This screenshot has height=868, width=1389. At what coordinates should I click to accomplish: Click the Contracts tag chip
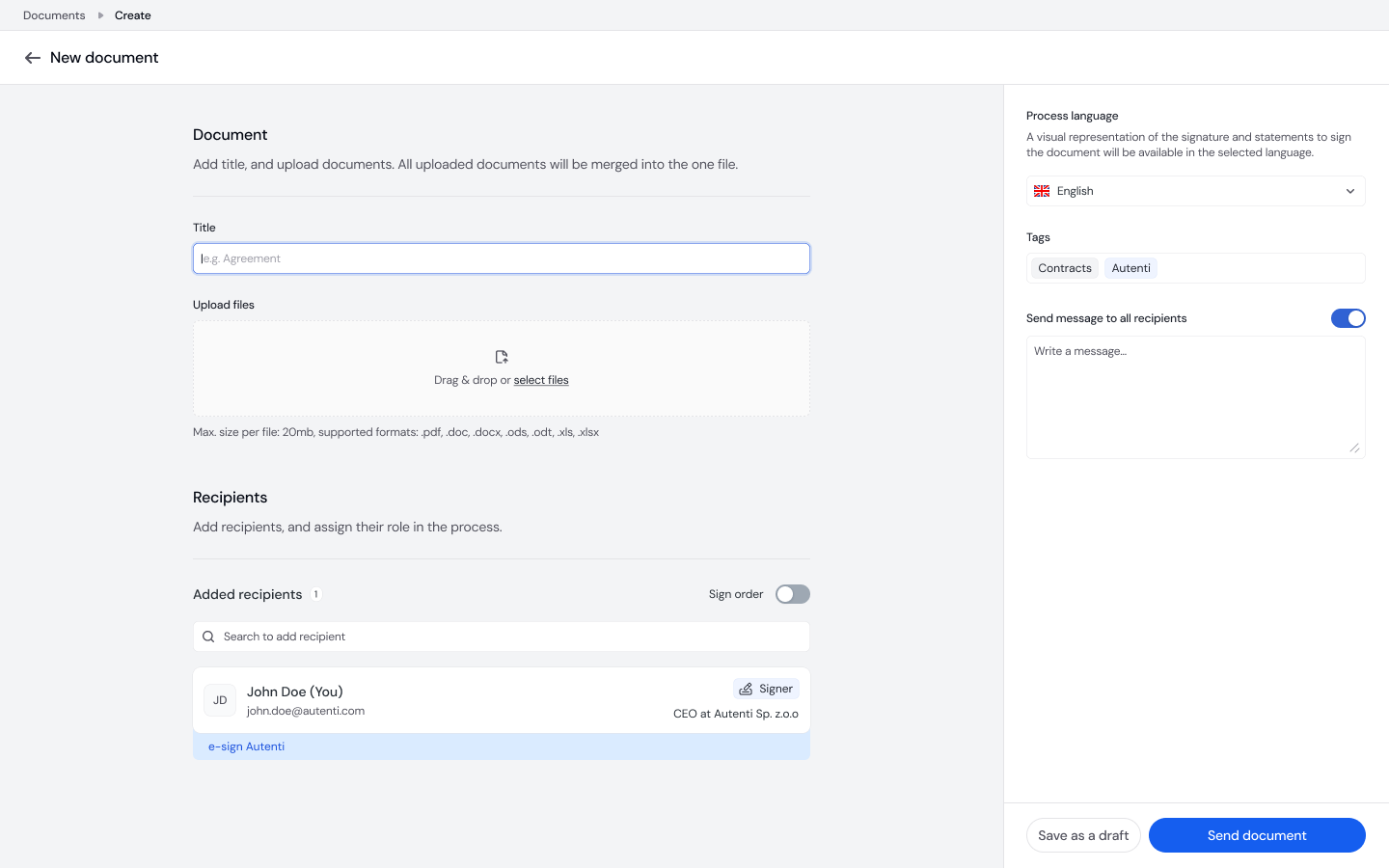[1065, 268]
